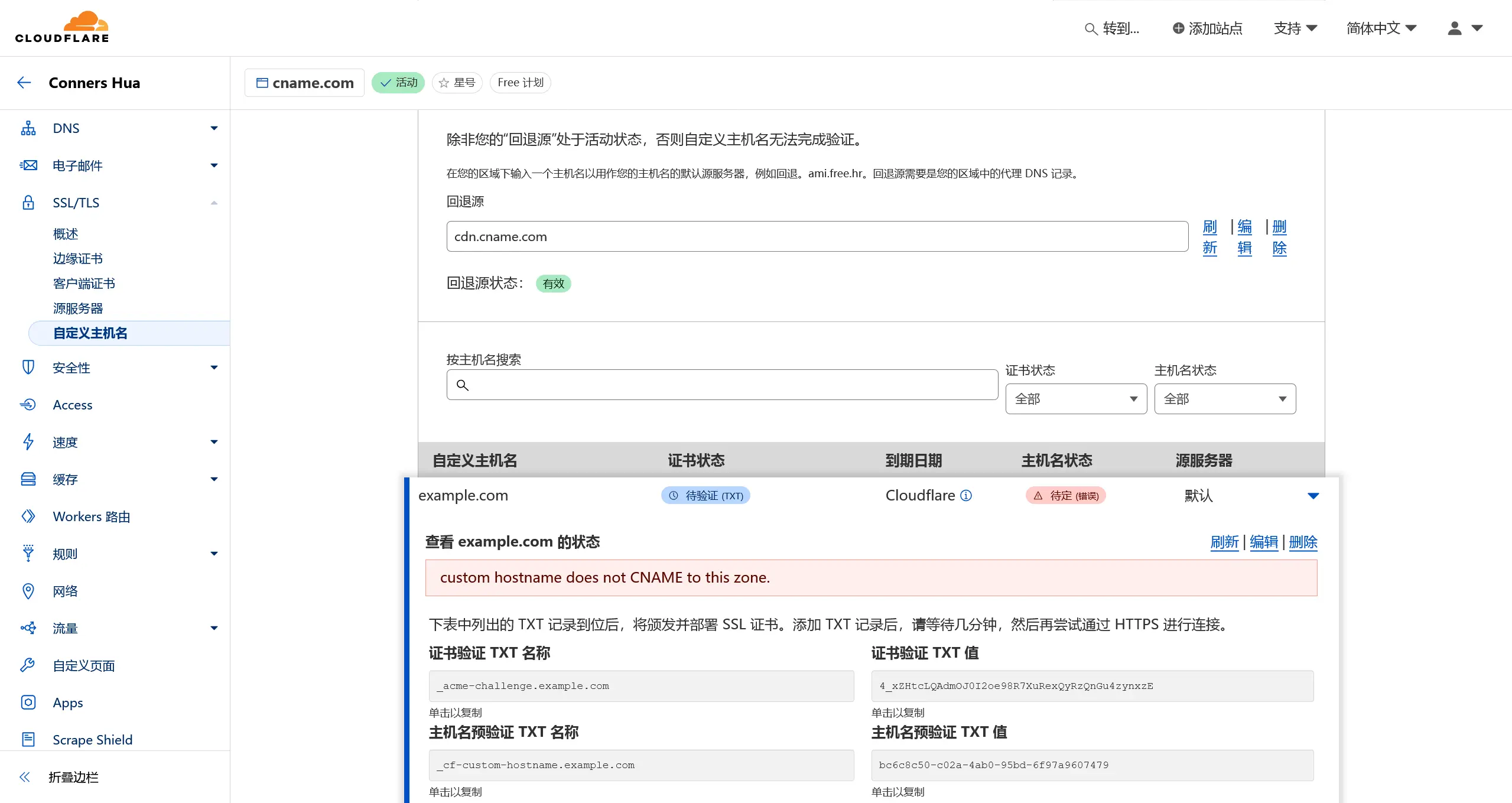Delete (删除) the fallback origin

[1279, 237]
